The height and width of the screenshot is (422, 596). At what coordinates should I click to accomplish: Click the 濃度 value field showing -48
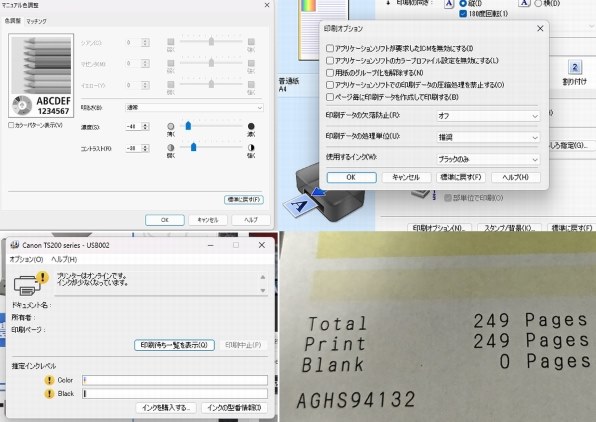[x=133, y=127]
